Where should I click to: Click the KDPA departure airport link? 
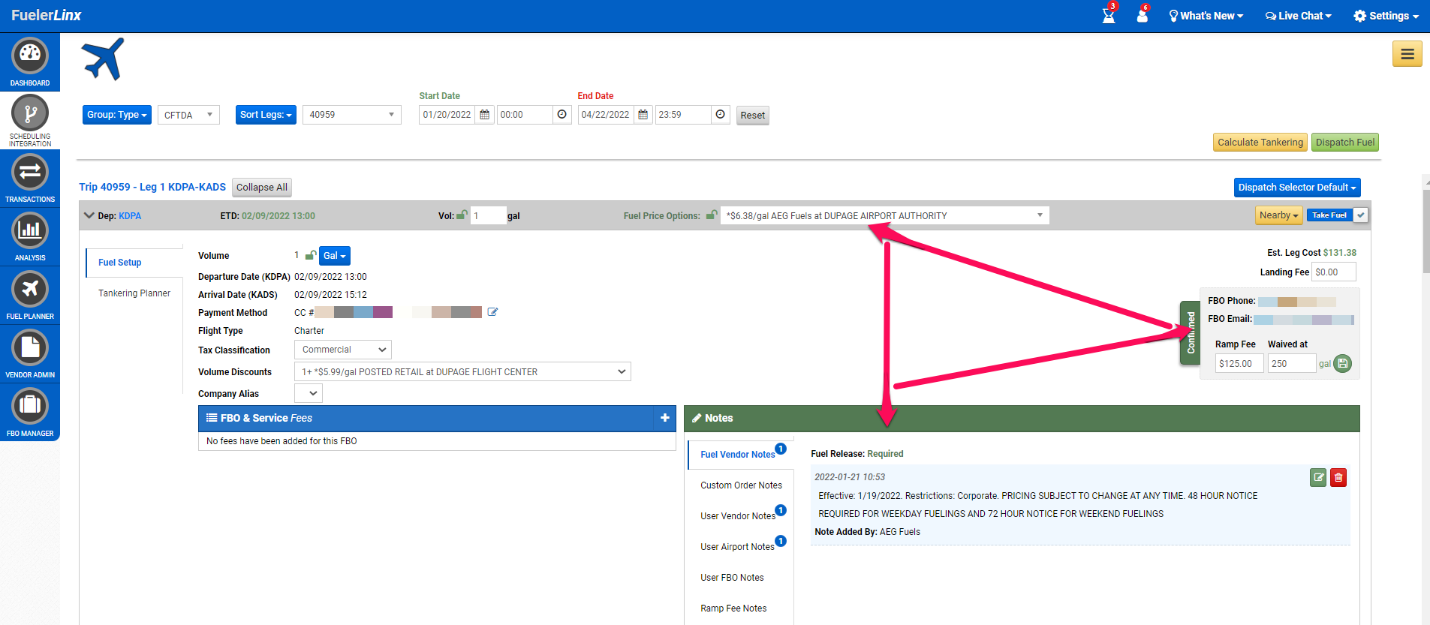pyautogui.click(x=132, y=215)
